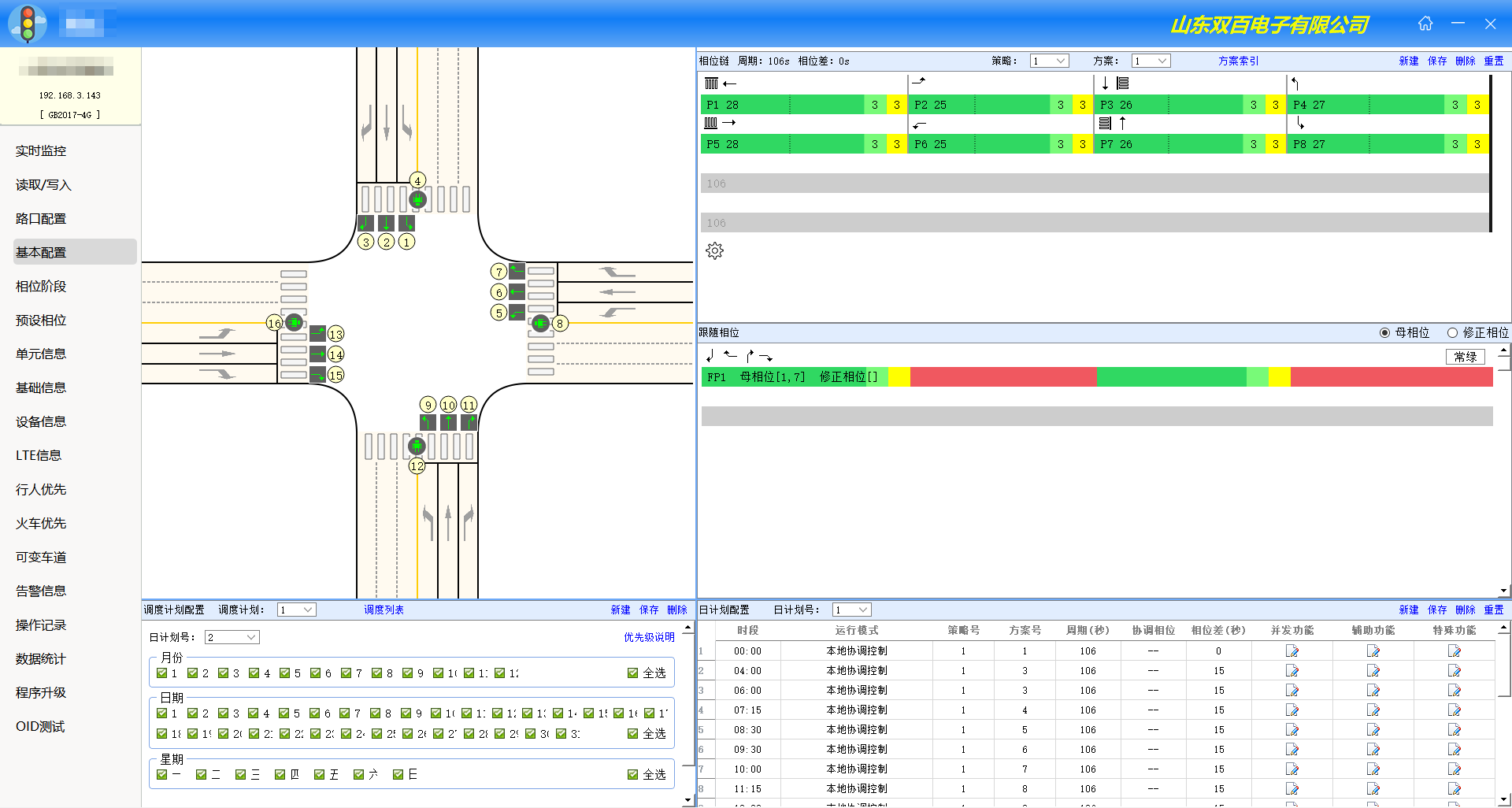Toggle the 全选 checkbox in 月份 group
The width and height of the screenshot is (1512, 808).
coord(632,673)
